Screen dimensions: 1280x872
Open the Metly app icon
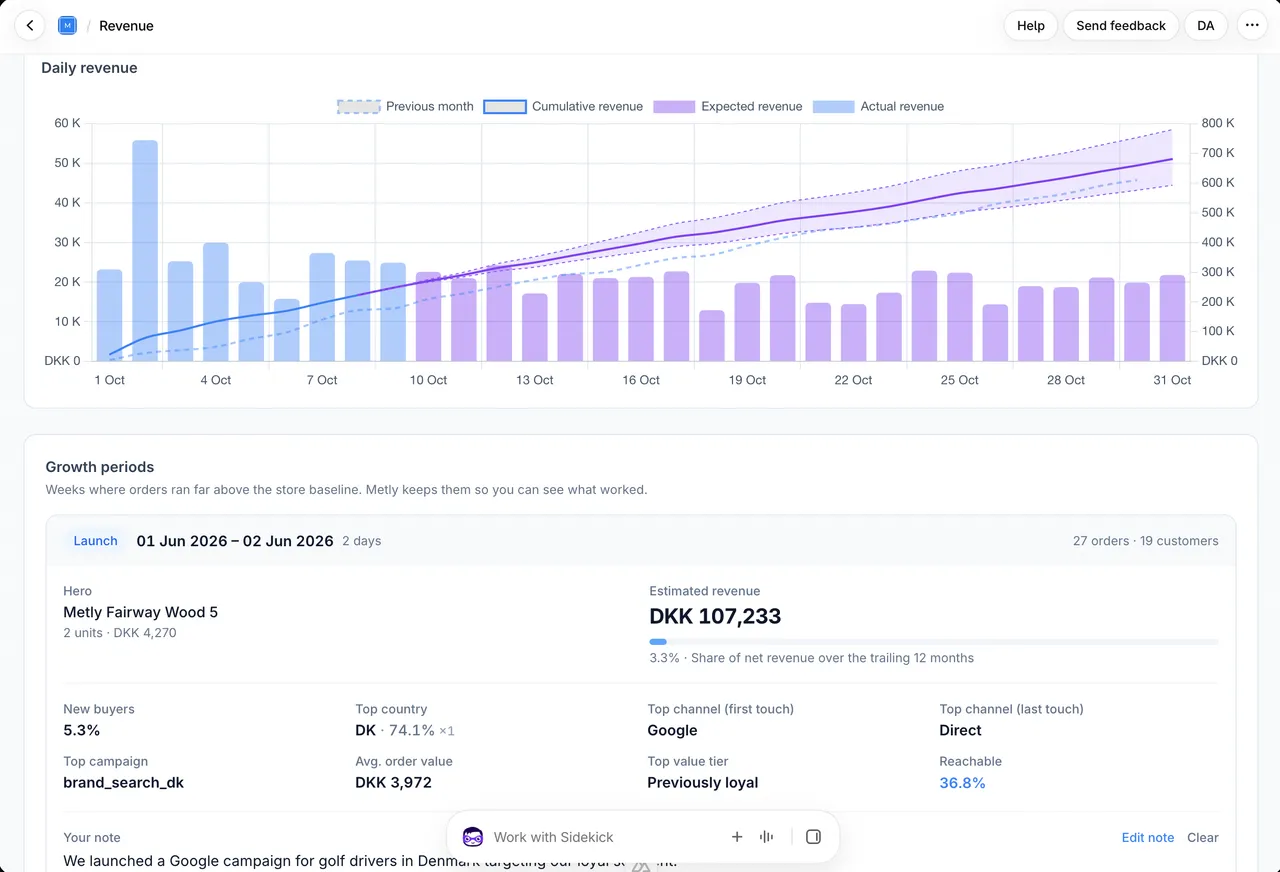(x=67, y=26)
